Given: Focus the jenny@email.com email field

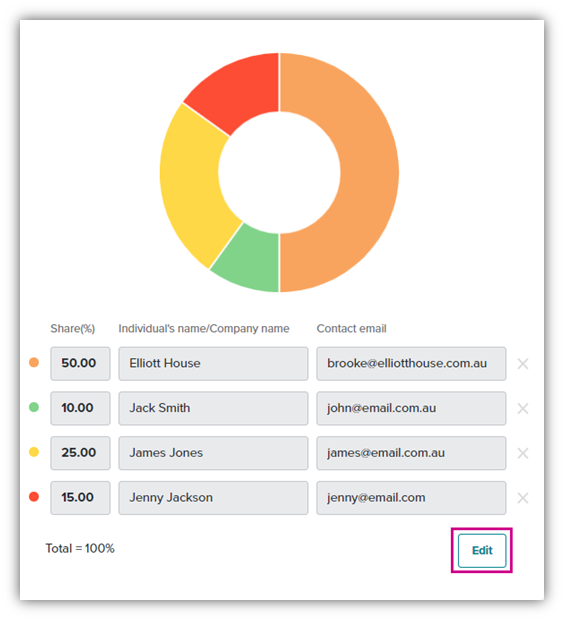Looking at the screenshot, I should 411,497.
